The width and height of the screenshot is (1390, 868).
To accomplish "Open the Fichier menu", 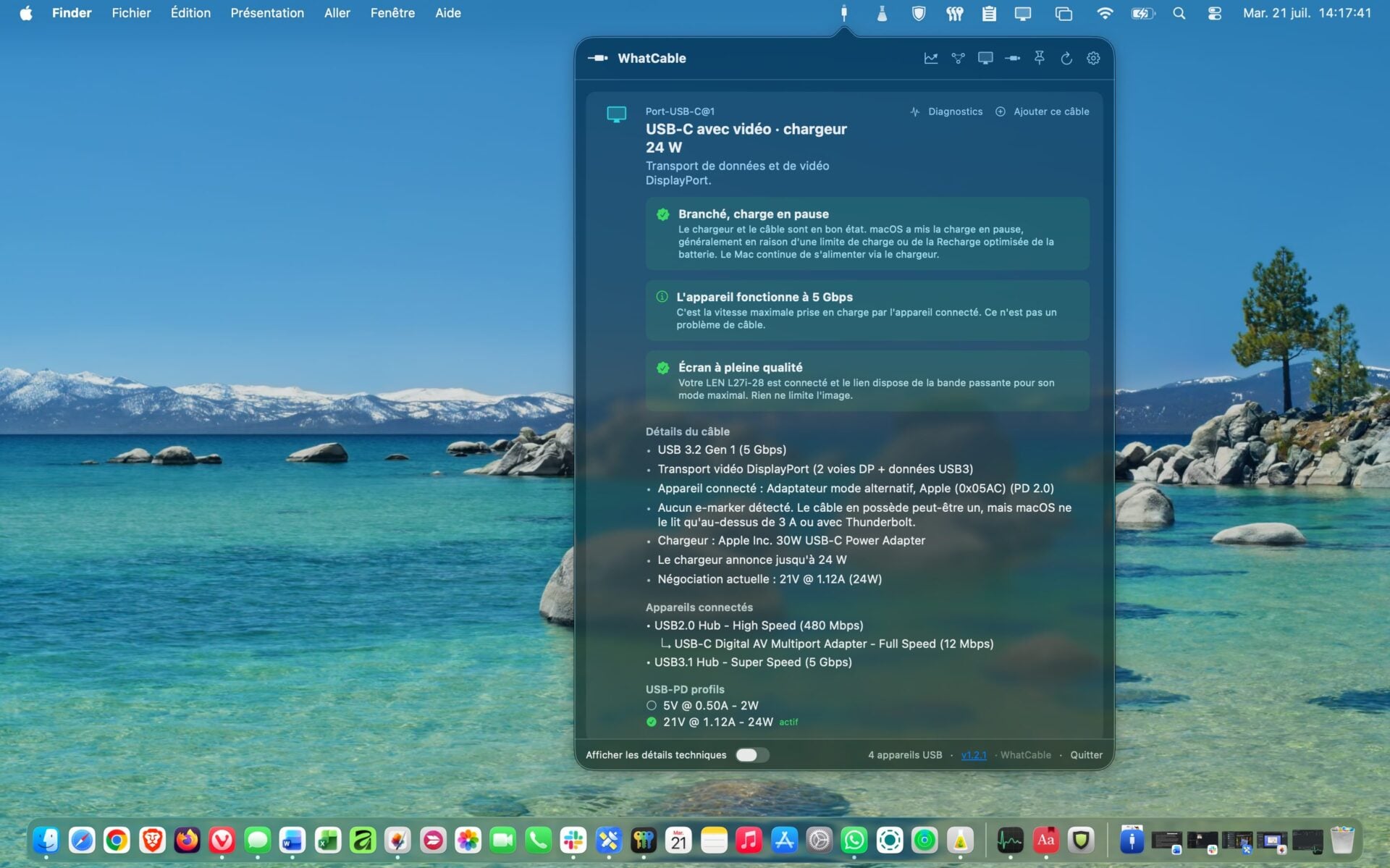I will pos(131,13).
